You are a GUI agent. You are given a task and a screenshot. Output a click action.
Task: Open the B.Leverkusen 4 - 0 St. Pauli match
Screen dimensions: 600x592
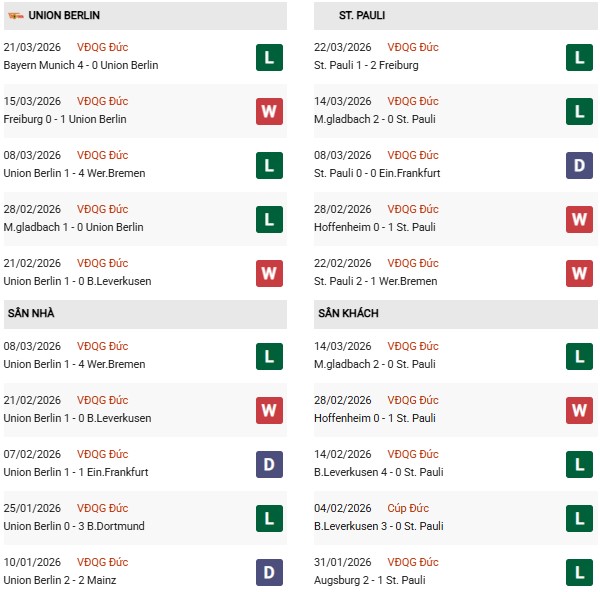pos(377,473)
